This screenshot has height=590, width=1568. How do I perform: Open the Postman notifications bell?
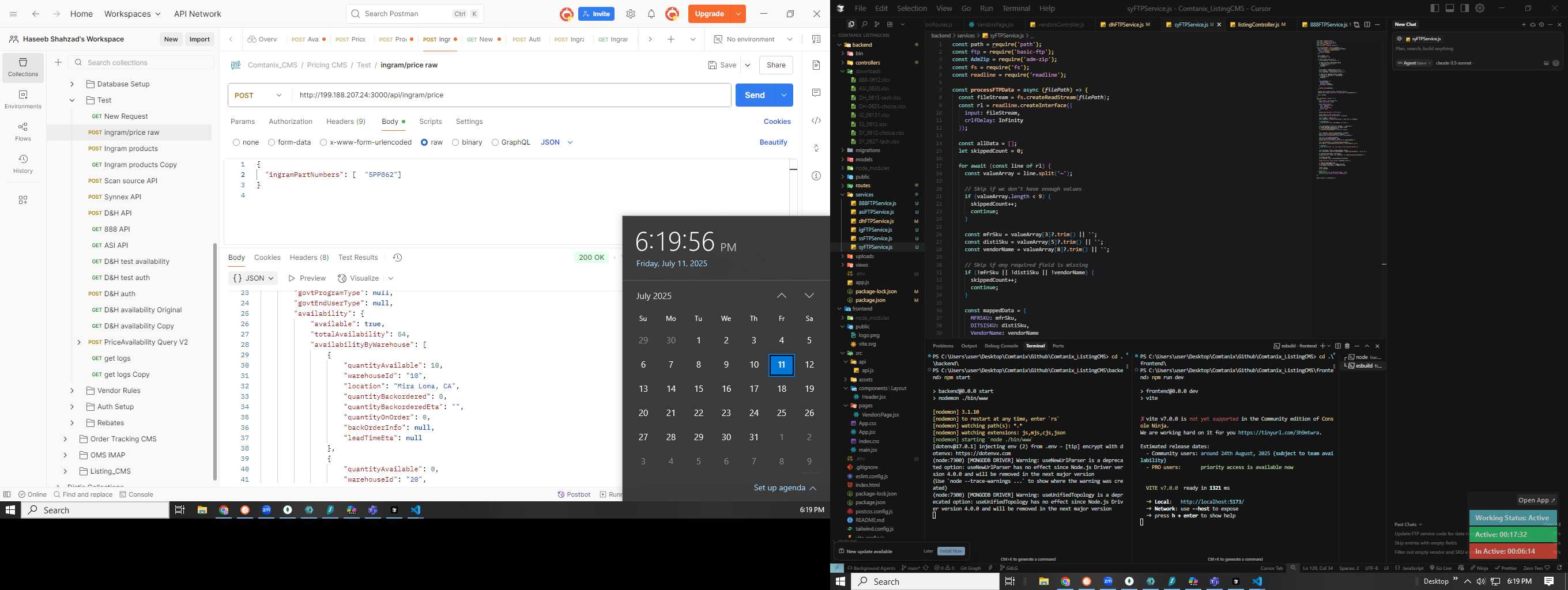(651, 14)
